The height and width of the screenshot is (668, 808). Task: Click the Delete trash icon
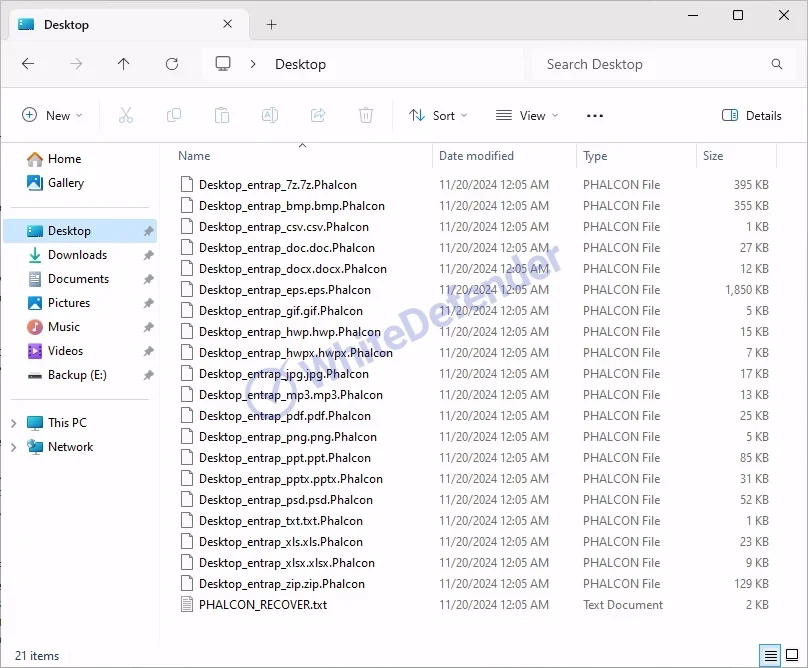[x=366, y=115]
